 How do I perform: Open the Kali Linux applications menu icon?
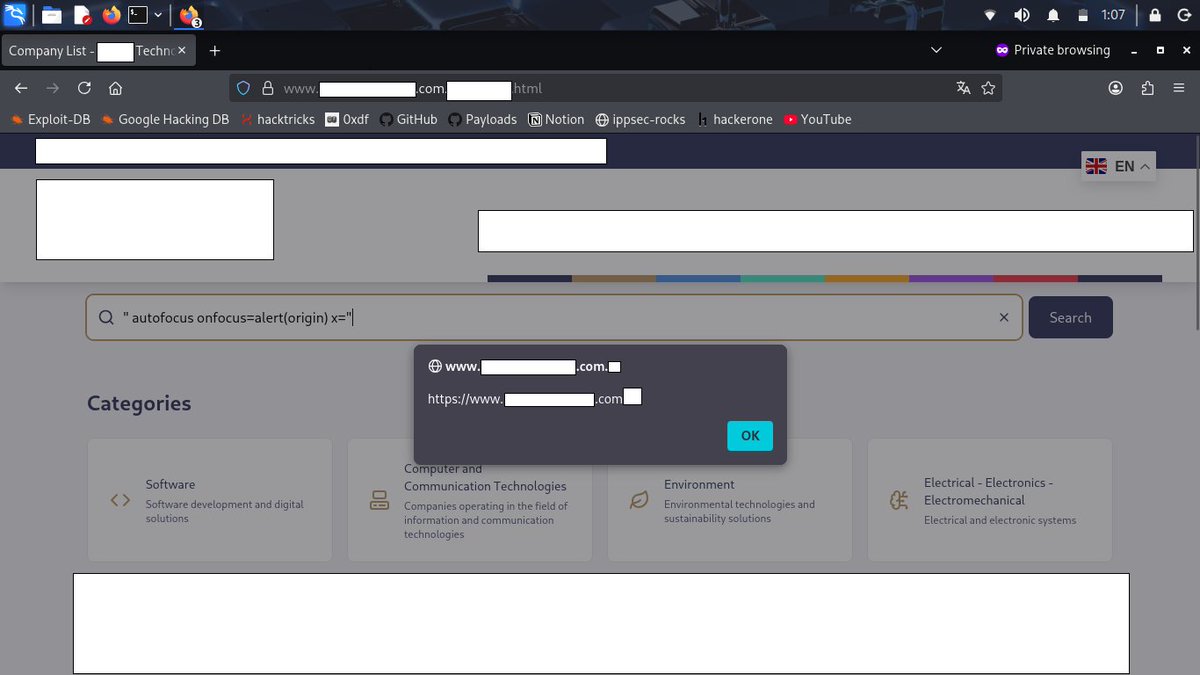click(x=14, y=15)
